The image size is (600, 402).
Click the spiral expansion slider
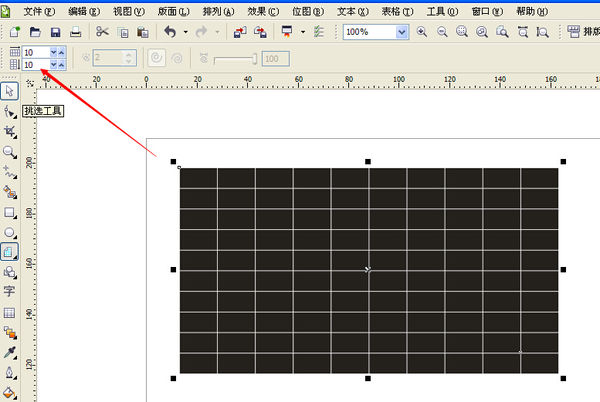[235, 59]
